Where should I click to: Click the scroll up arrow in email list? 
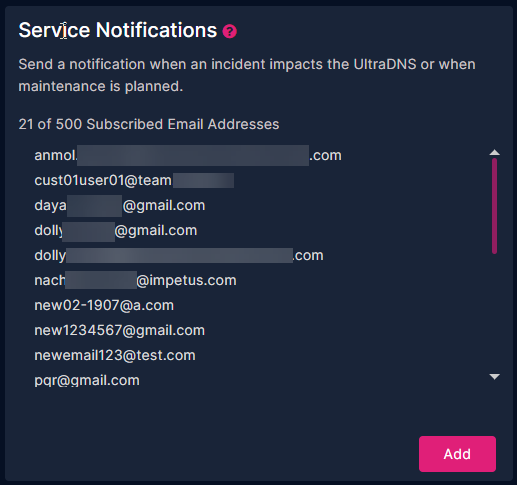pos(494,153)
